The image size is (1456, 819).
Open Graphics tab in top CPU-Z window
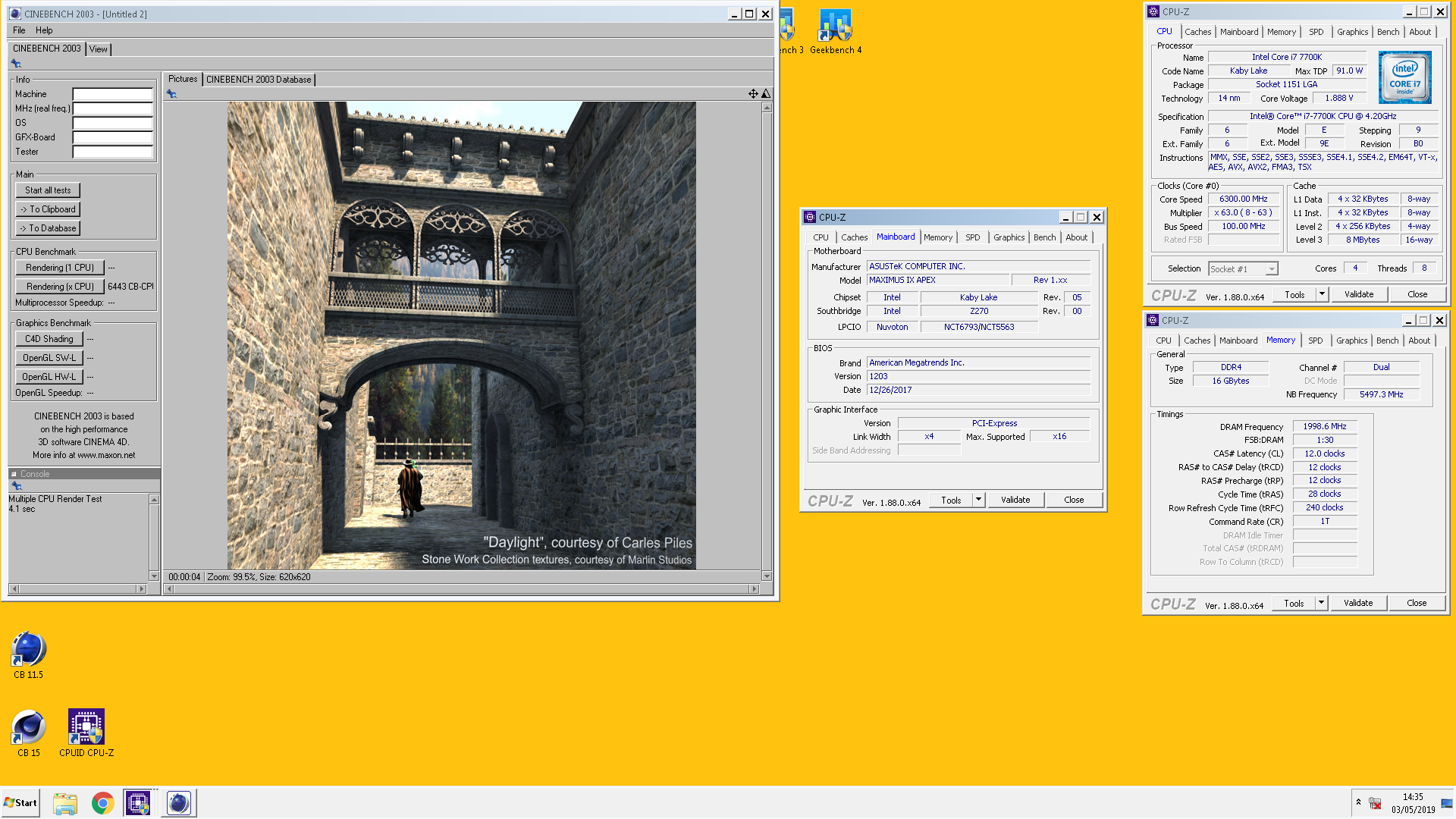coord(1353,32)
